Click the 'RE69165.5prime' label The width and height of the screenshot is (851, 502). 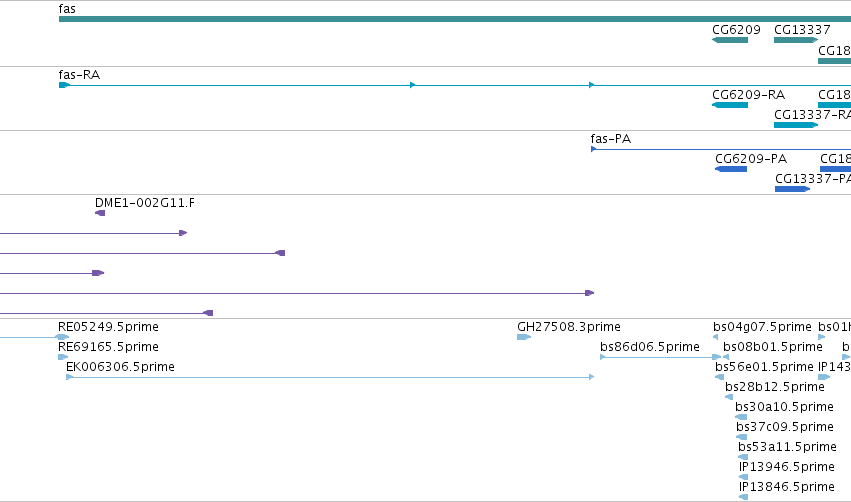(x=109, y=347)
